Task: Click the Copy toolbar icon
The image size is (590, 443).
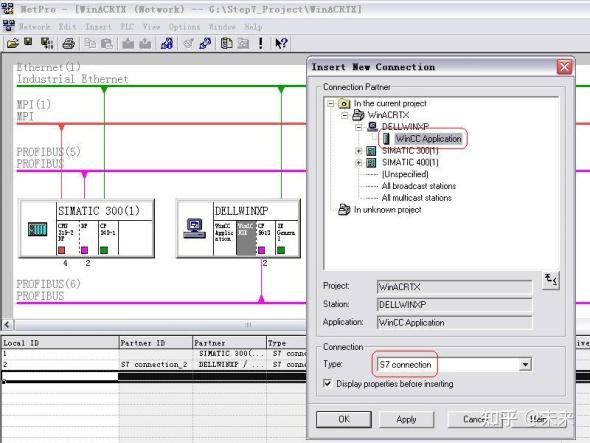Action: (x=90, y=43)
